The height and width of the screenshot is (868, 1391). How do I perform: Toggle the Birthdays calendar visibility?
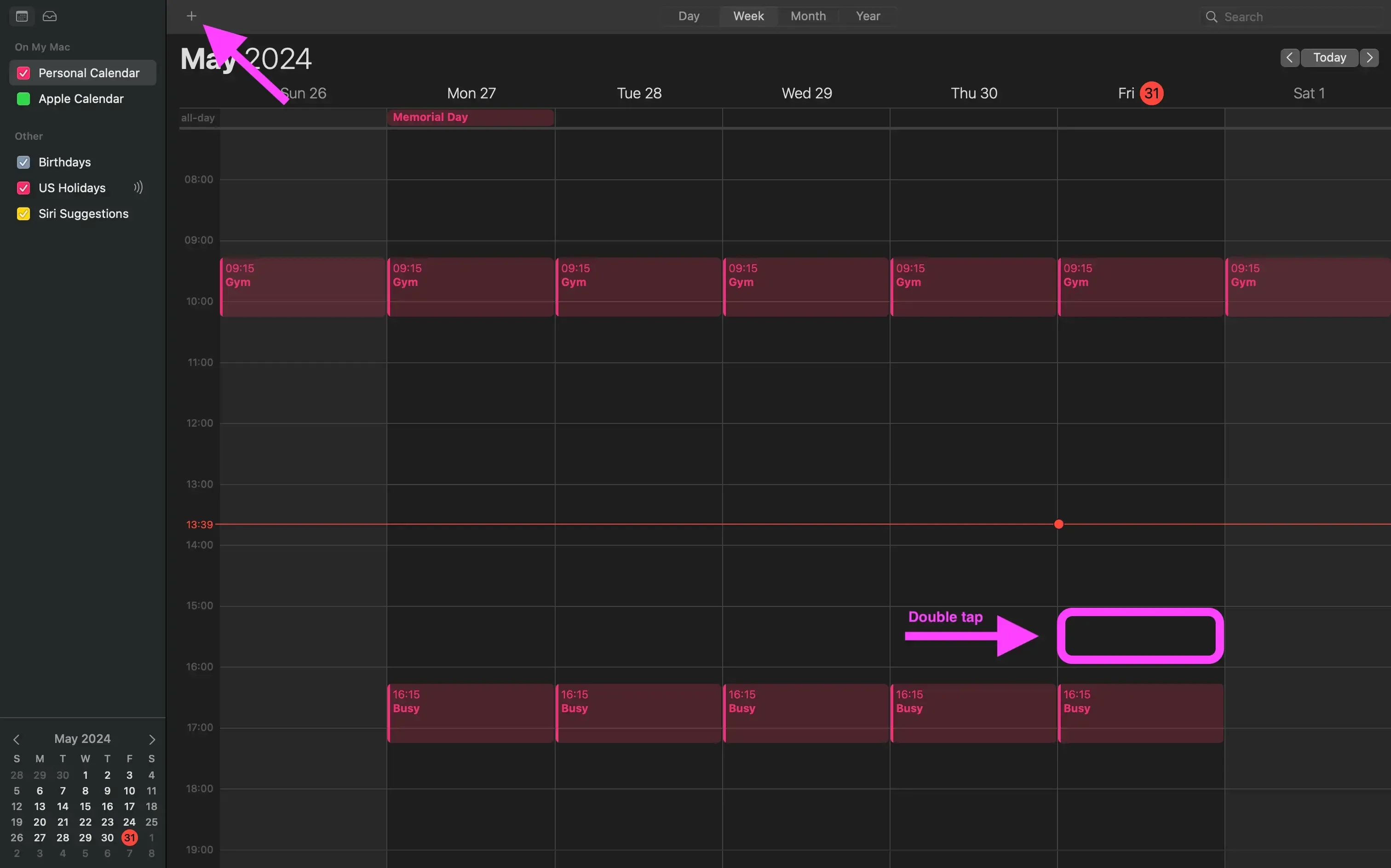click(23, 162)
